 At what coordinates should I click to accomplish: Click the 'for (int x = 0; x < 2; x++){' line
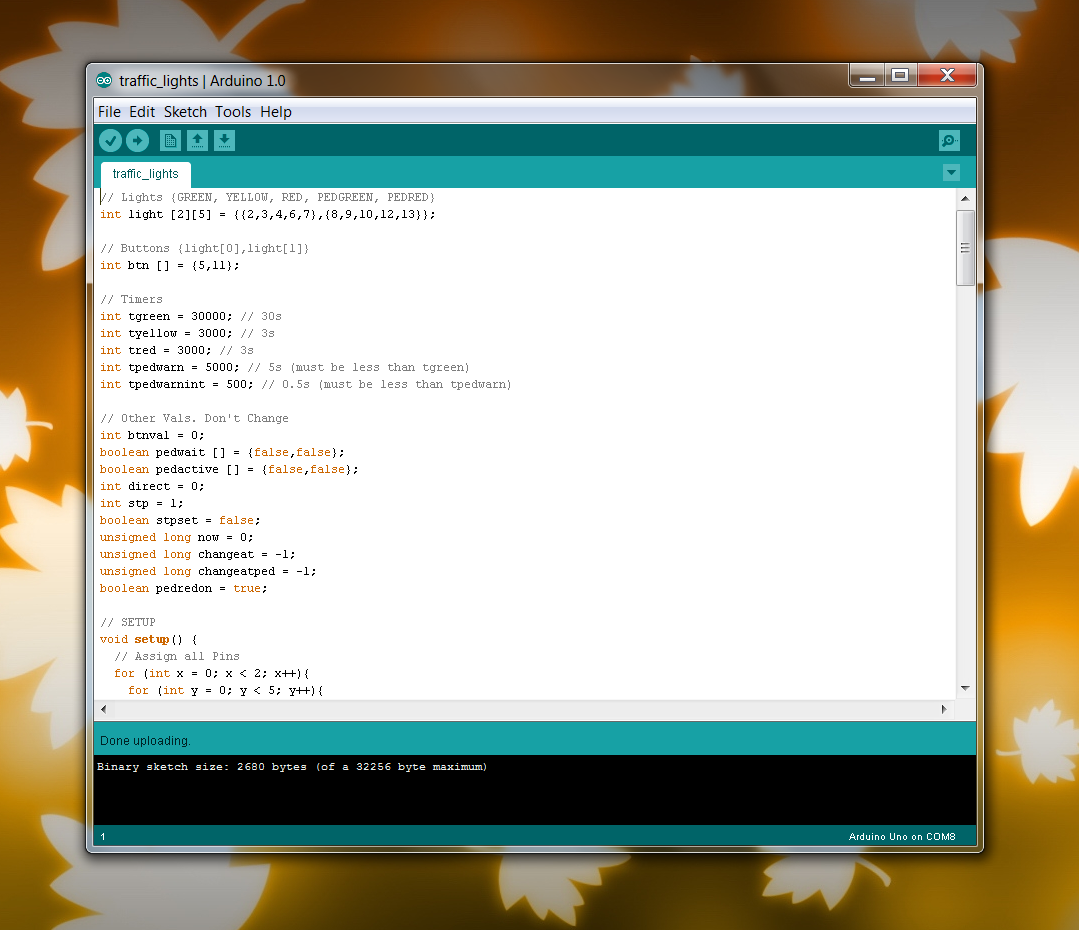[x=212, y=673]
